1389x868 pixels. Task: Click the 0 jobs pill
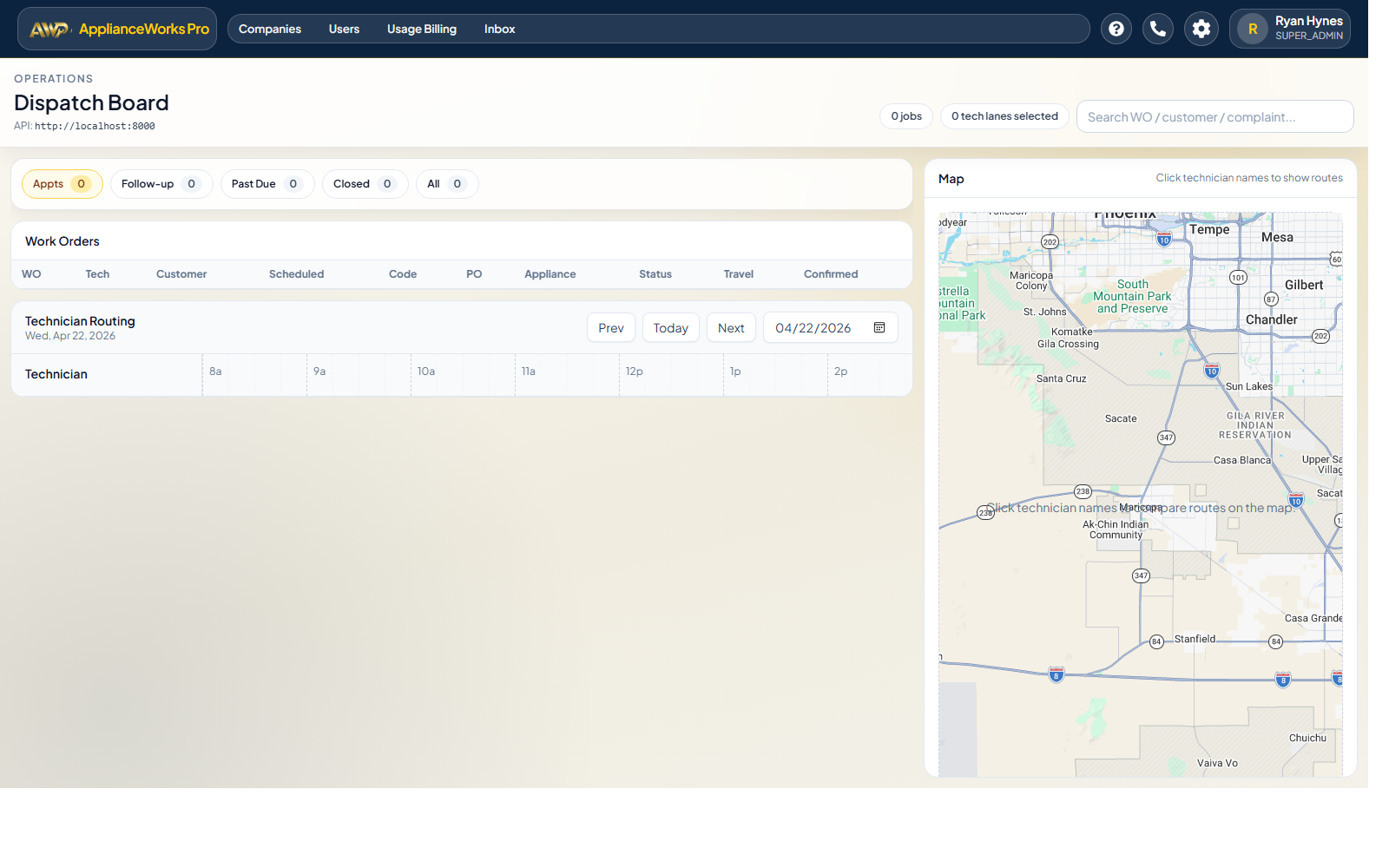pyautogui.click(x=906, y=116)
